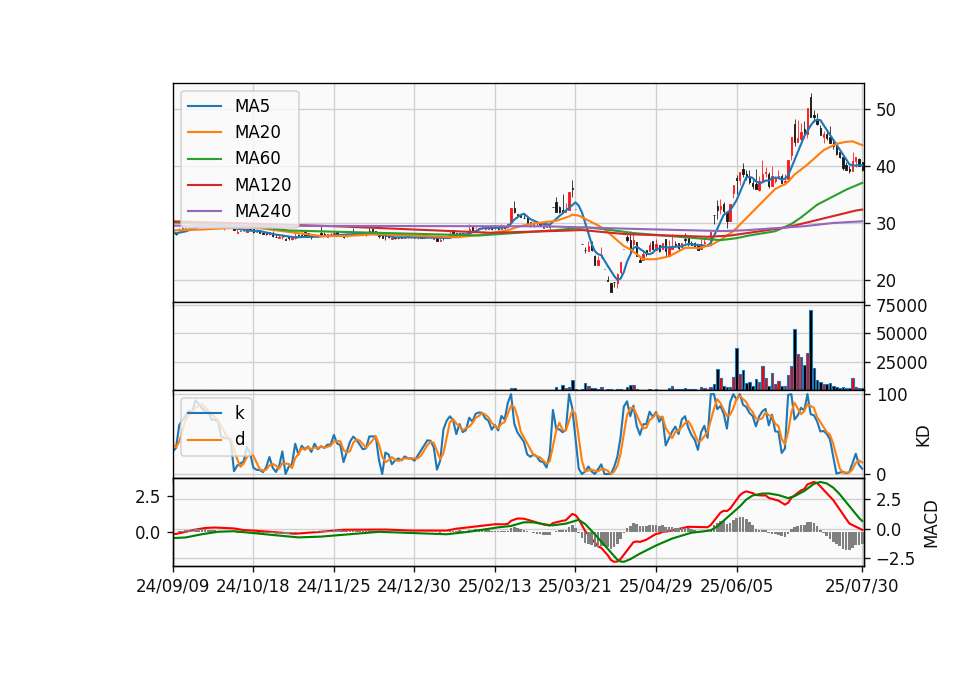Viewport: 960px width, 690px height.
Task: Click the 25/02/13 date axis label
Action: (495, 586)
